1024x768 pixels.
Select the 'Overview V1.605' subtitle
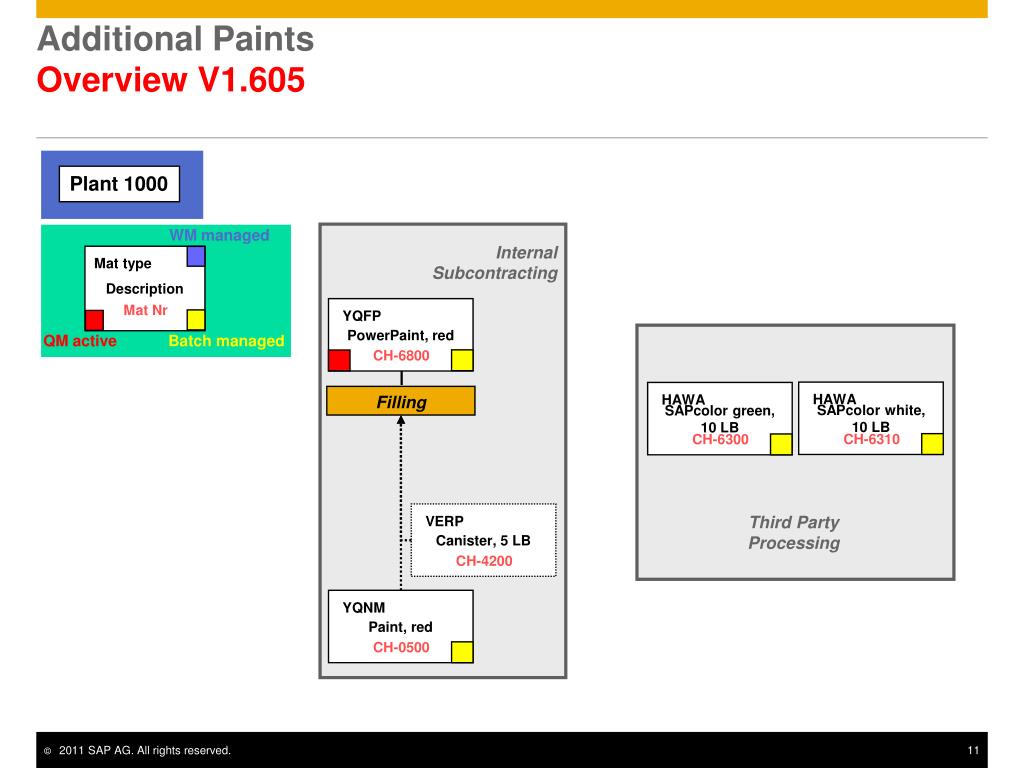tap(171, 80)
